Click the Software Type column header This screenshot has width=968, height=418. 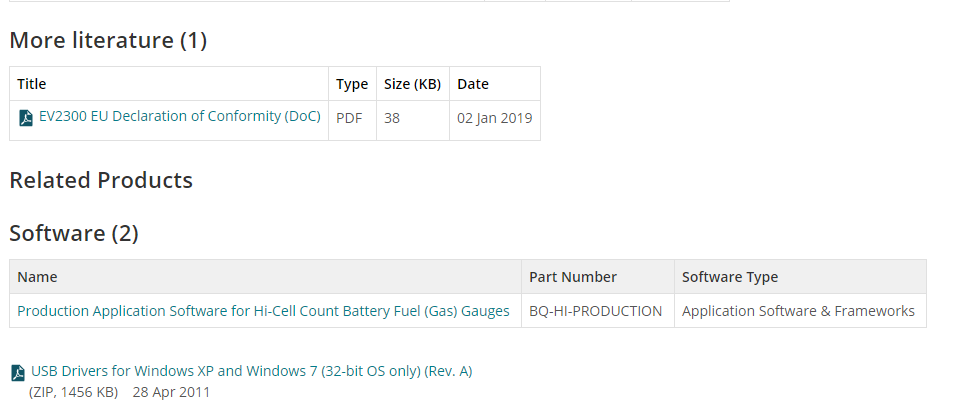pos(730,277)
